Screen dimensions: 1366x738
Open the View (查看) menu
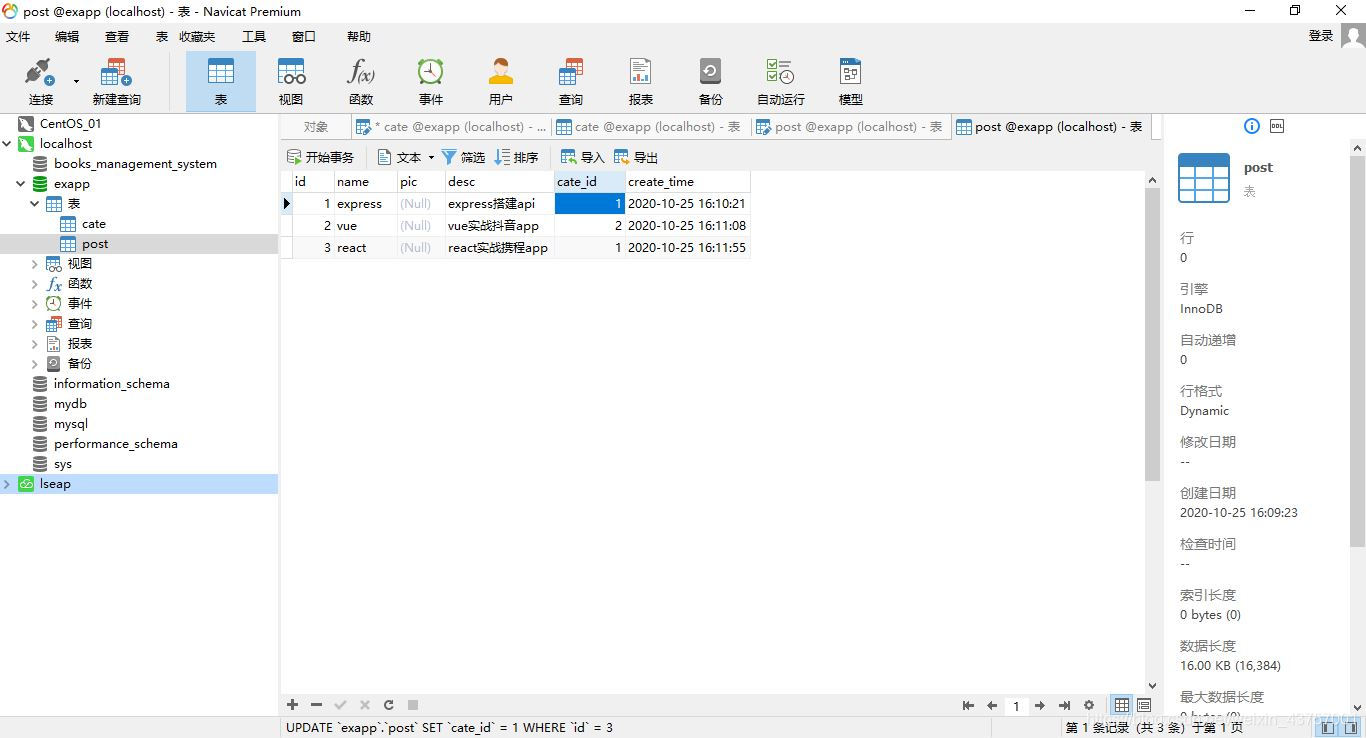(117, 36)
